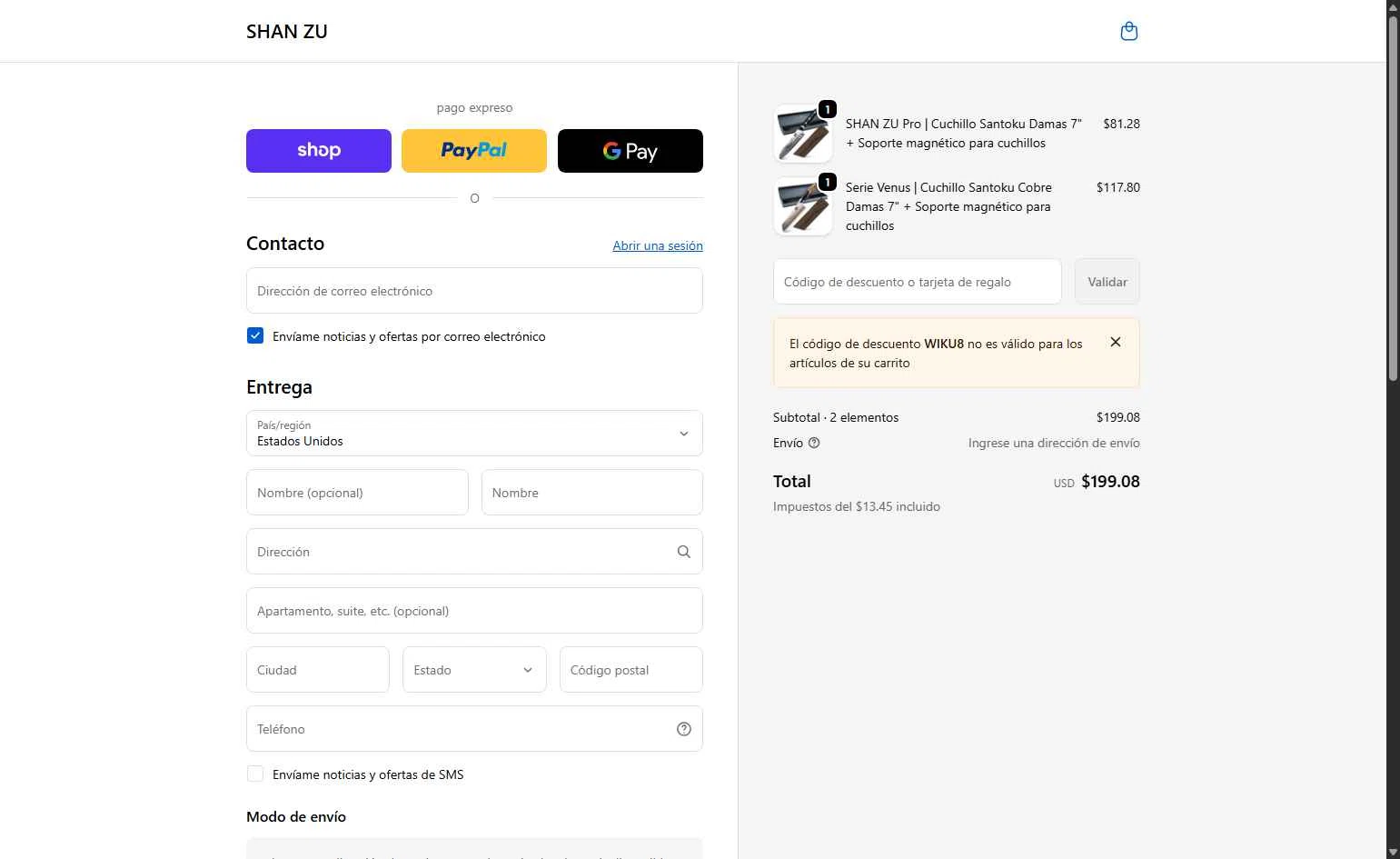Click the SHAN ZU store logo

pos(287,32)
